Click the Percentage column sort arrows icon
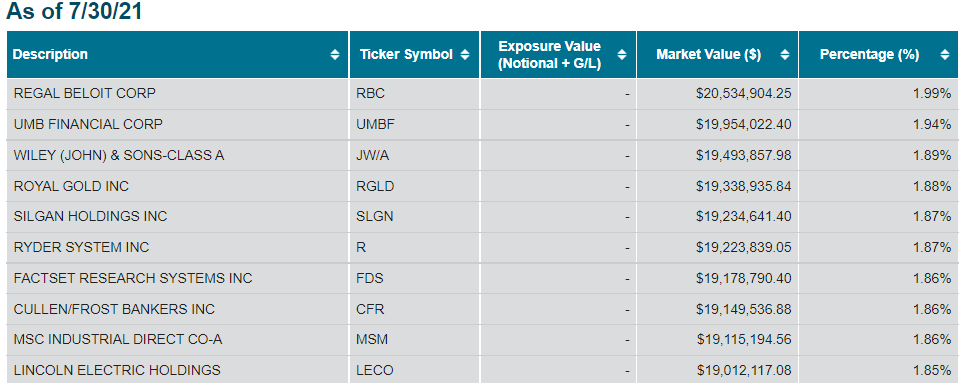Screen dimensions: 959x383 pos(945,54)
